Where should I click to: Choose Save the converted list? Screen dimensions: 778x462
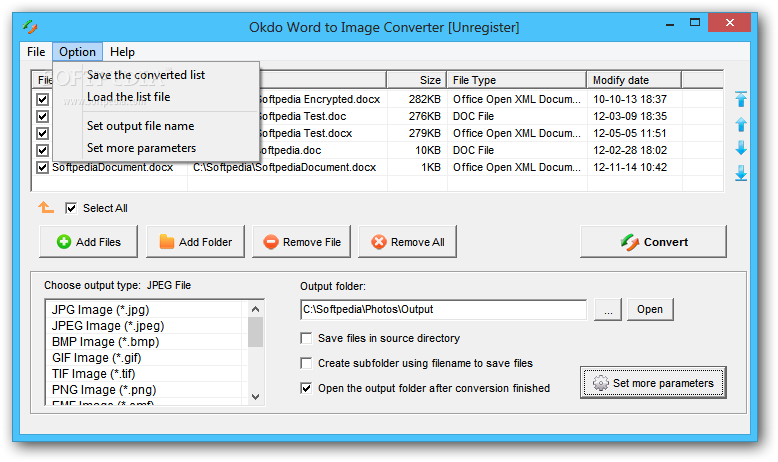(x=156, y=75)
